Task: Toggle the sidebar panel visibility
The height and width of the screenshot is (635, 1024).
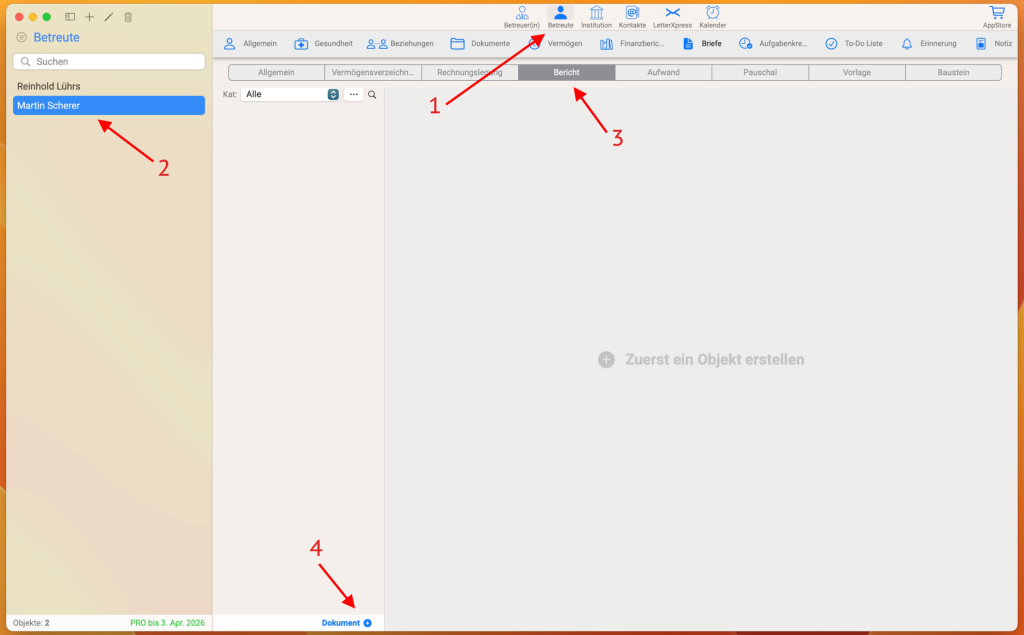Action: pos(70,17)
